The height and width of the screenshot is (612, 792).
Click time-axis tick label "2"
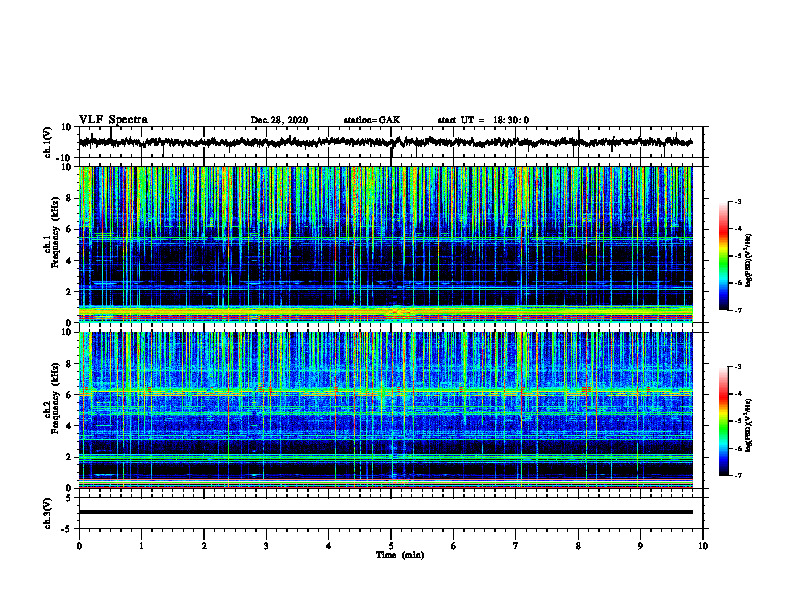click(204, 546)
